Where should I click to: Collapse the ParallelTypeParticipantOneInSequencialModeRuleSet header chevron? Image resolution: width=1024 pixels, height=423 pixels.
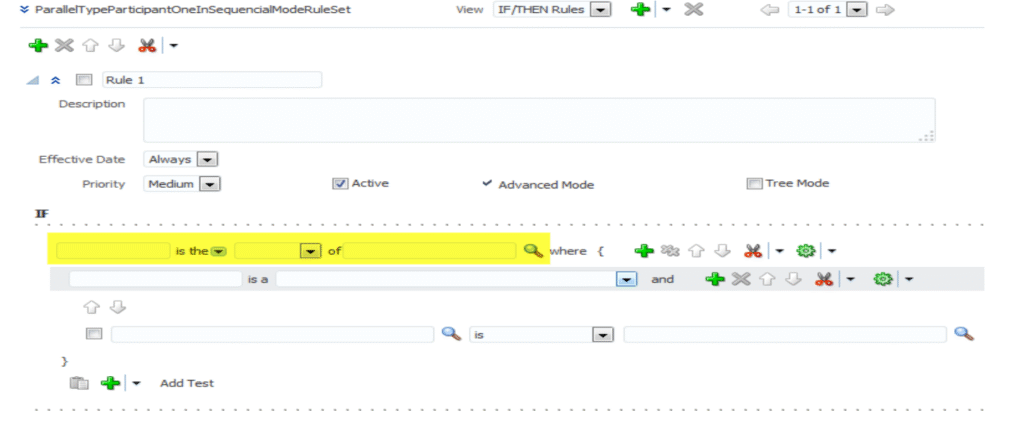click(25, 10)
